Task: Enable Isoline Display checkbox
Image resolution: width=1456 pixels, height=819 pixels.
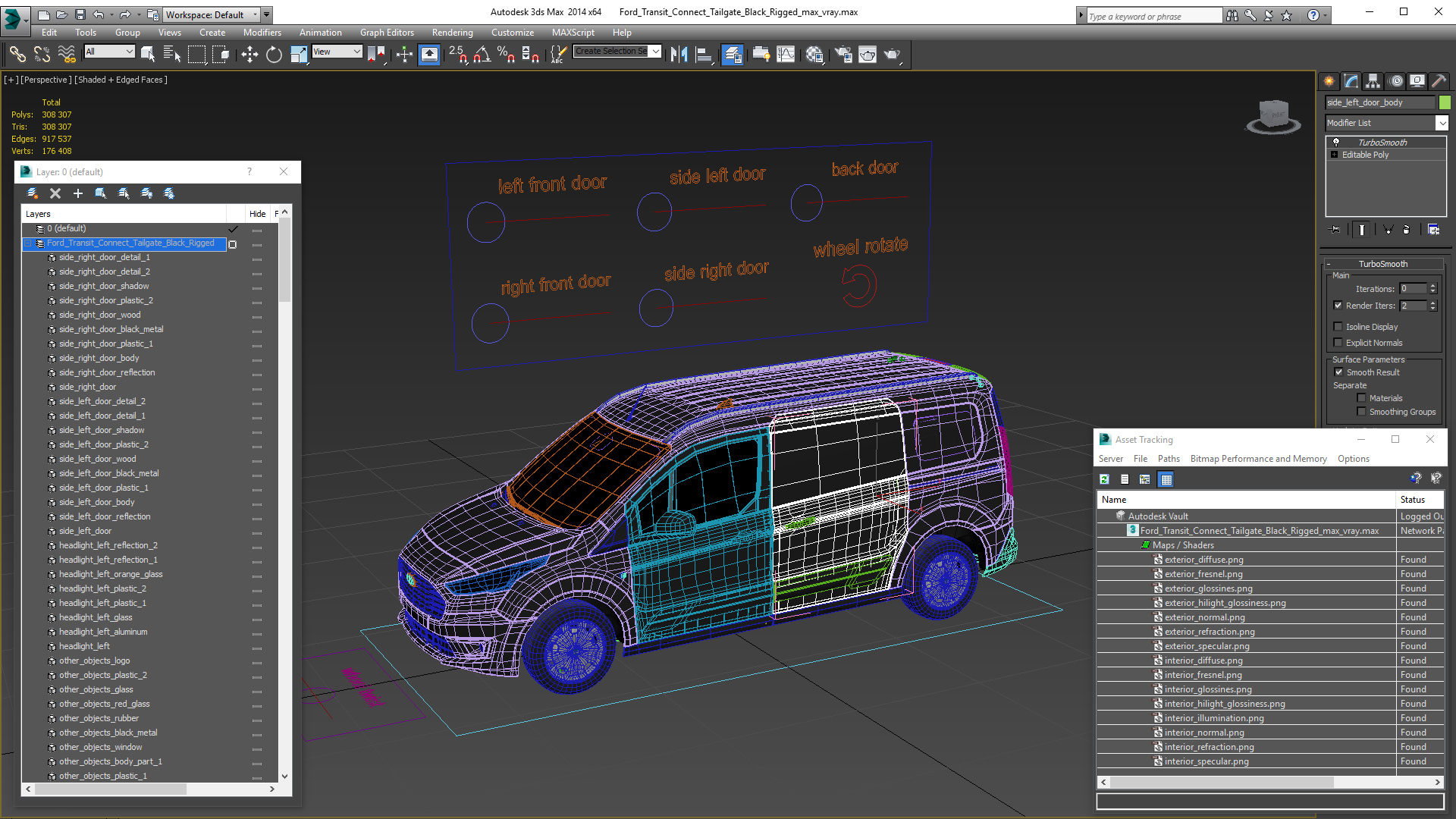Action: (1338, 327)
